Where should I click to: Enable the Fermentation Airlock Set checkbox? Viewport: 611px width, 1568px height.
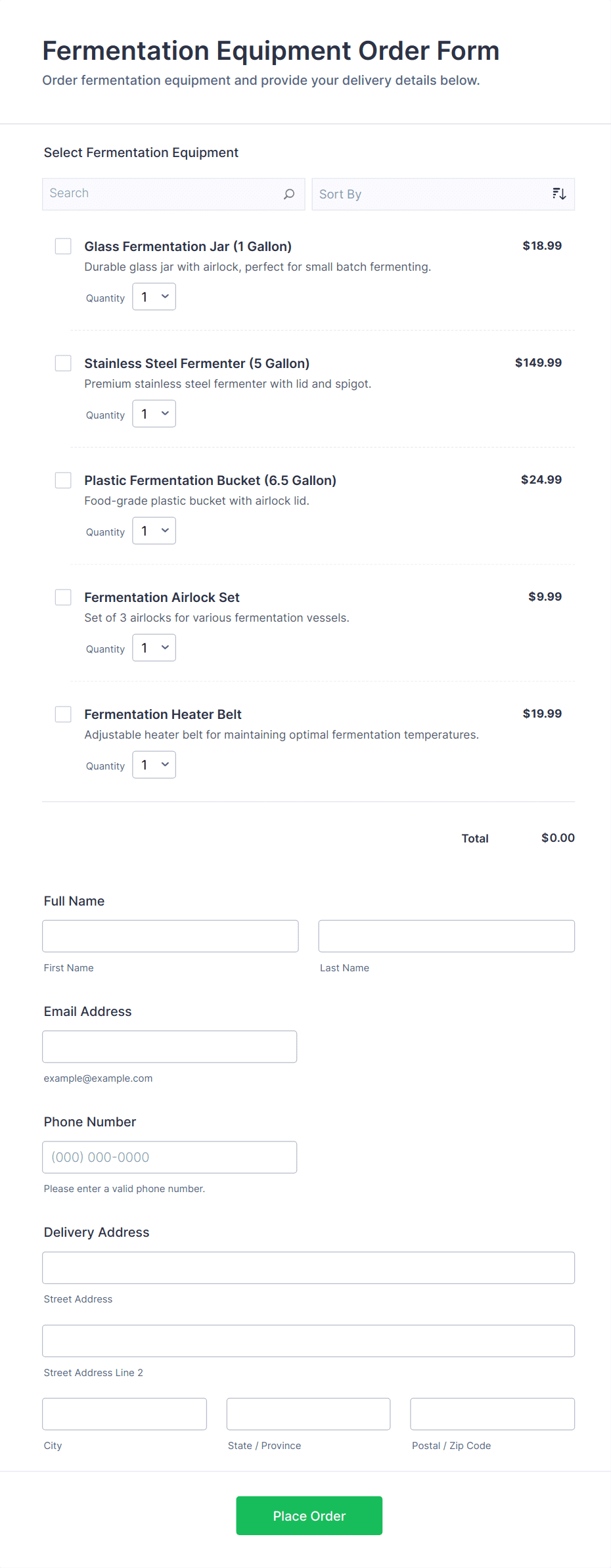63,597
